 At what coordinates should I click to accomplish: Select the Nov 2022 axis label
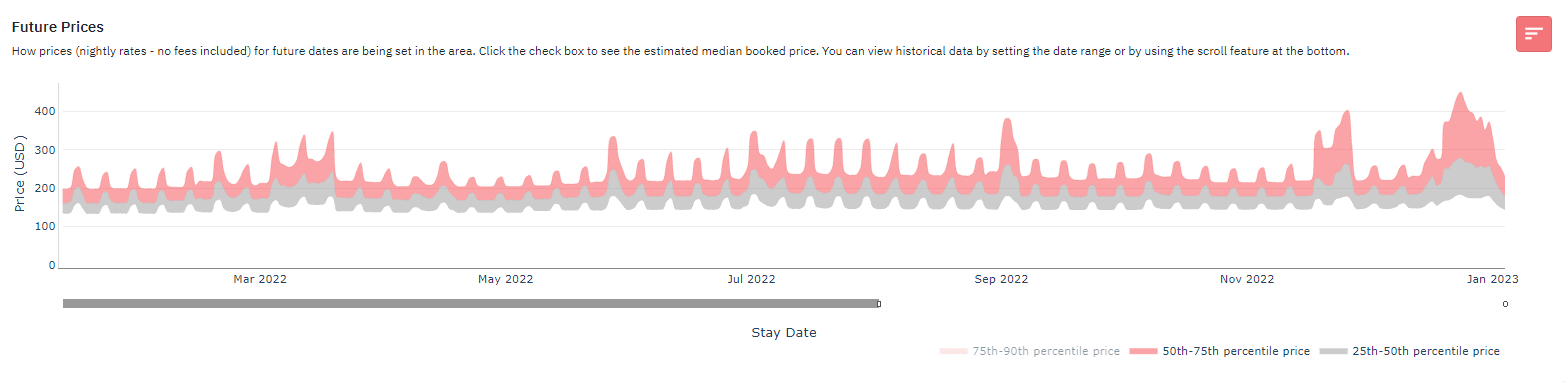pyautogui.click(x=1247, y=279)
